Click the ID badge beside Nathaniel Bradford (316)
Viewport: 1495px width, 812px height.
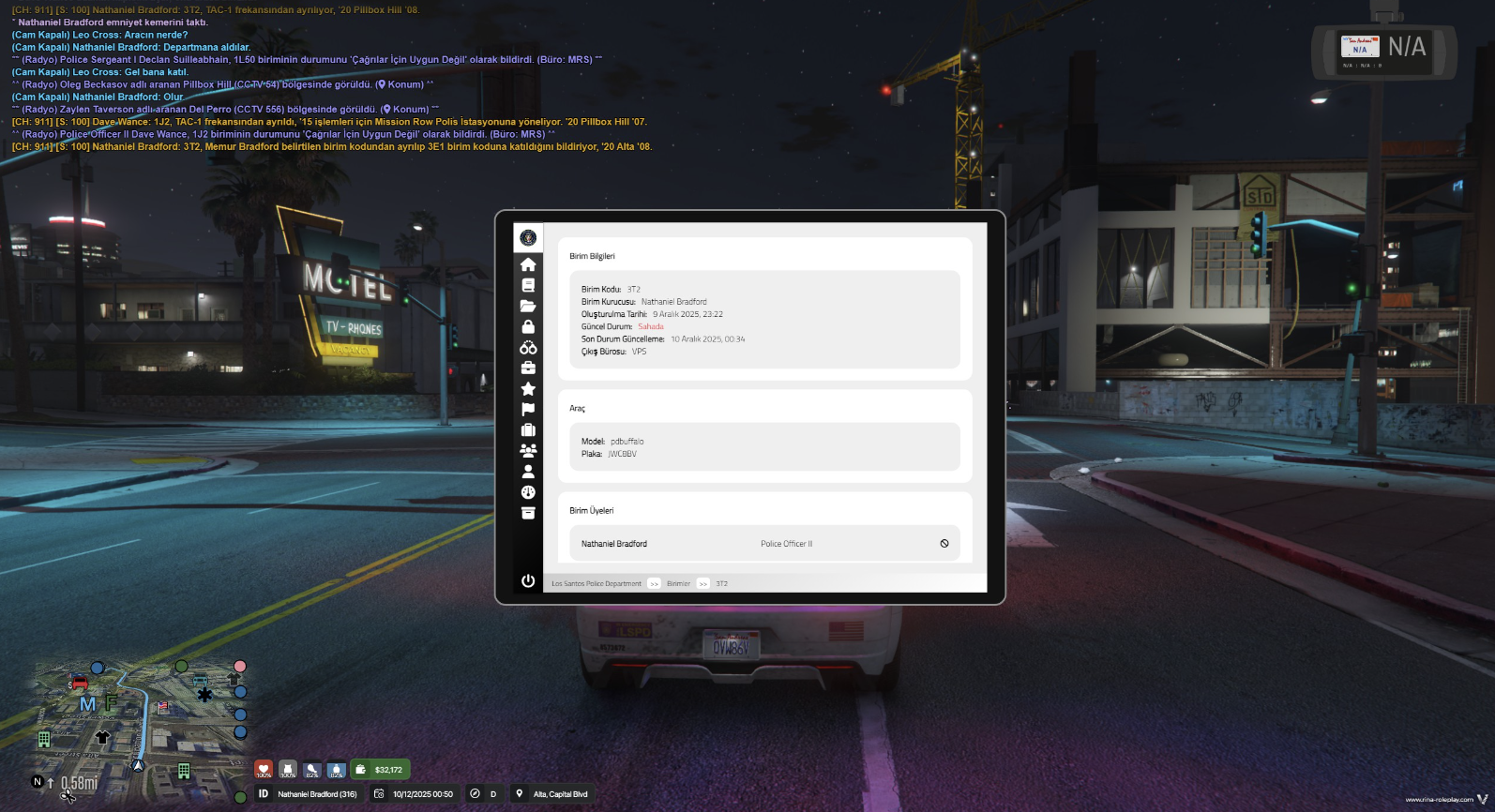[264, 794]
